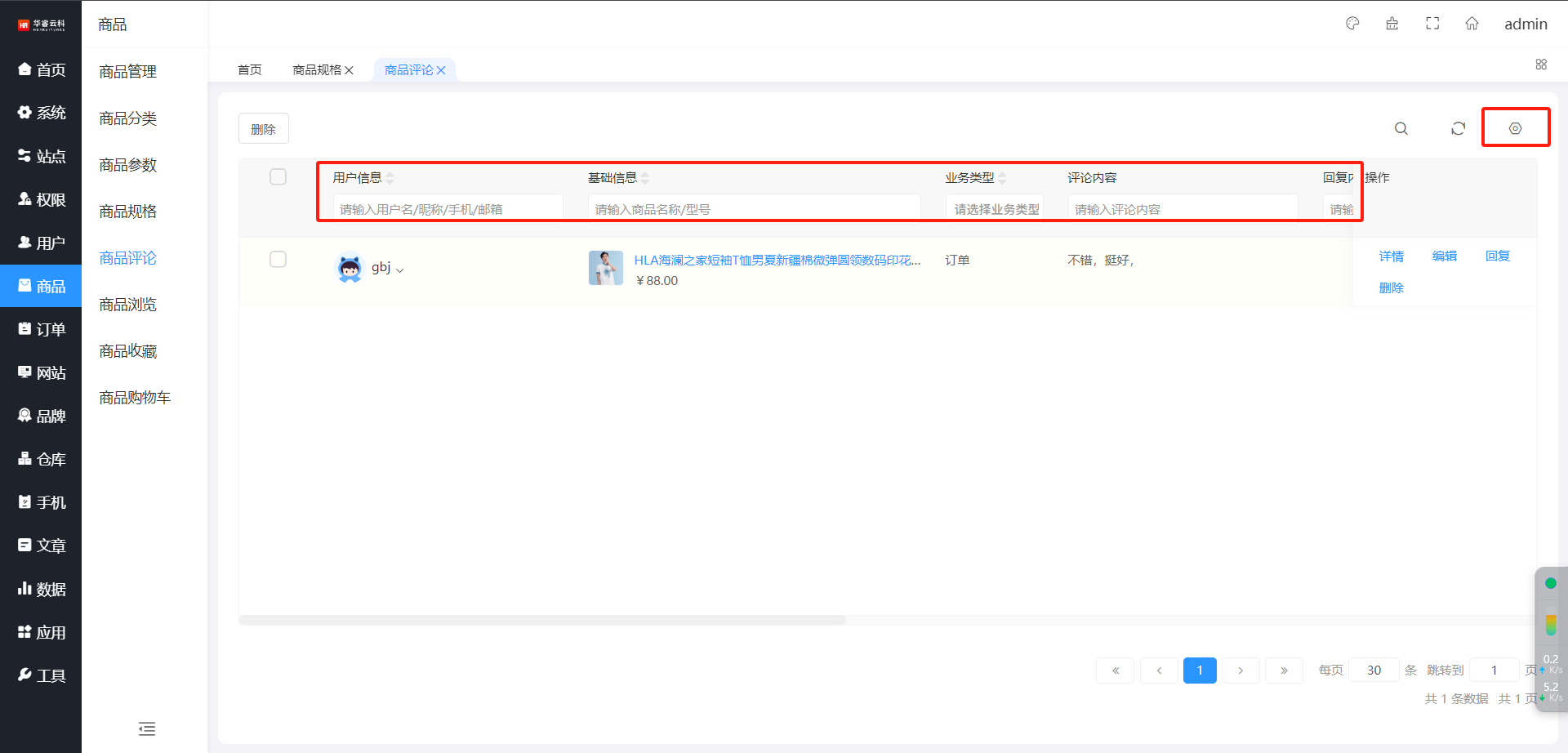1568x753 pixels.
Task: Click the refresh table icon
Action: pyautogui.click(x=1458, y=129)
